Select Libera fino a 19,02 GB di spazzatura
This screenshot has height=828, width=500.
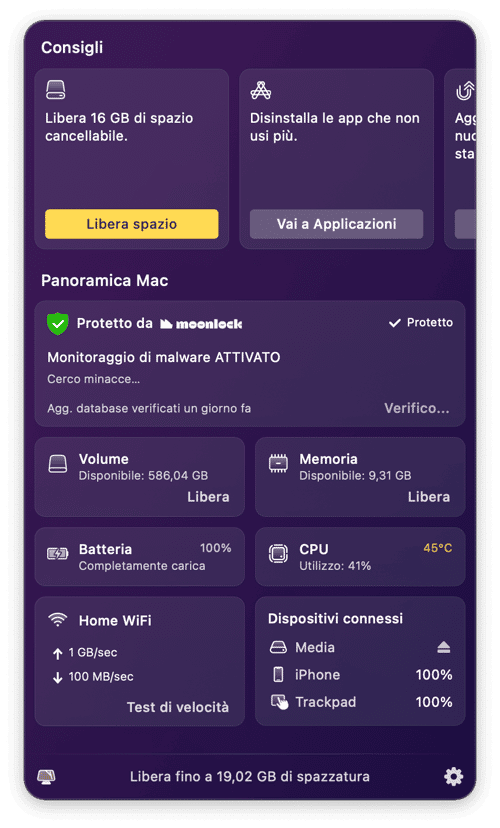pos(250,776)
